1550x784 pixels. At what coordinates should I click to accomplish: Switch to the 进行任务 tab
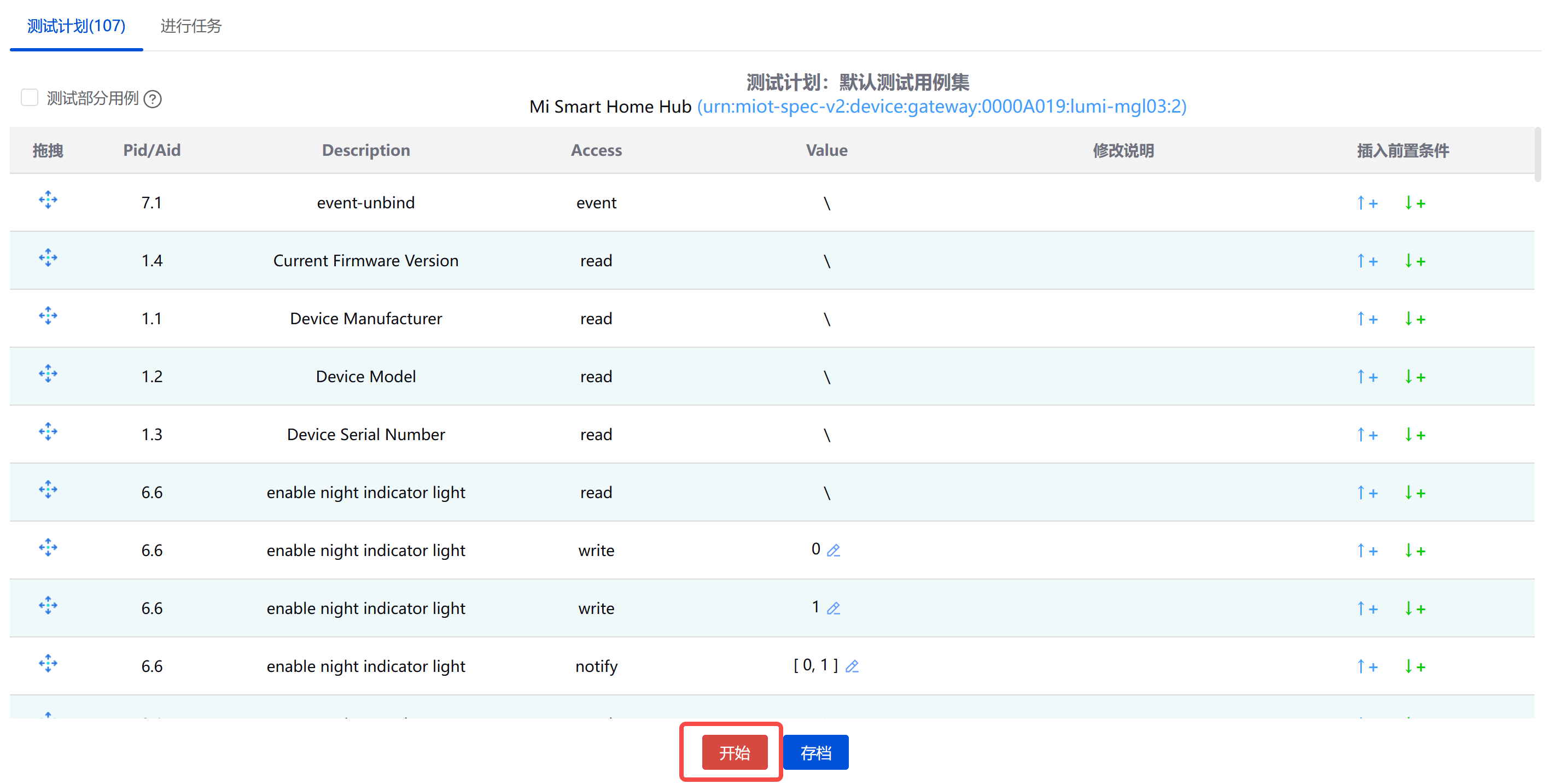tap(191, 26)
